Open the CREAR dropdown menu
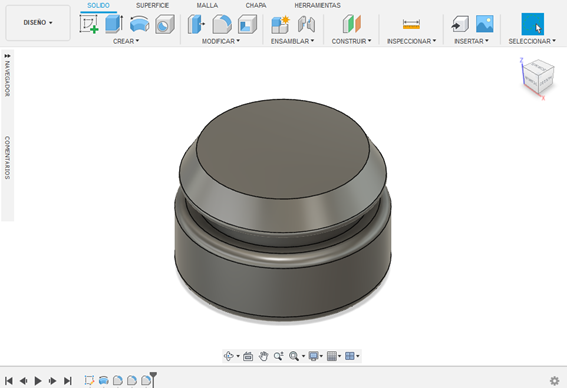 126,41
